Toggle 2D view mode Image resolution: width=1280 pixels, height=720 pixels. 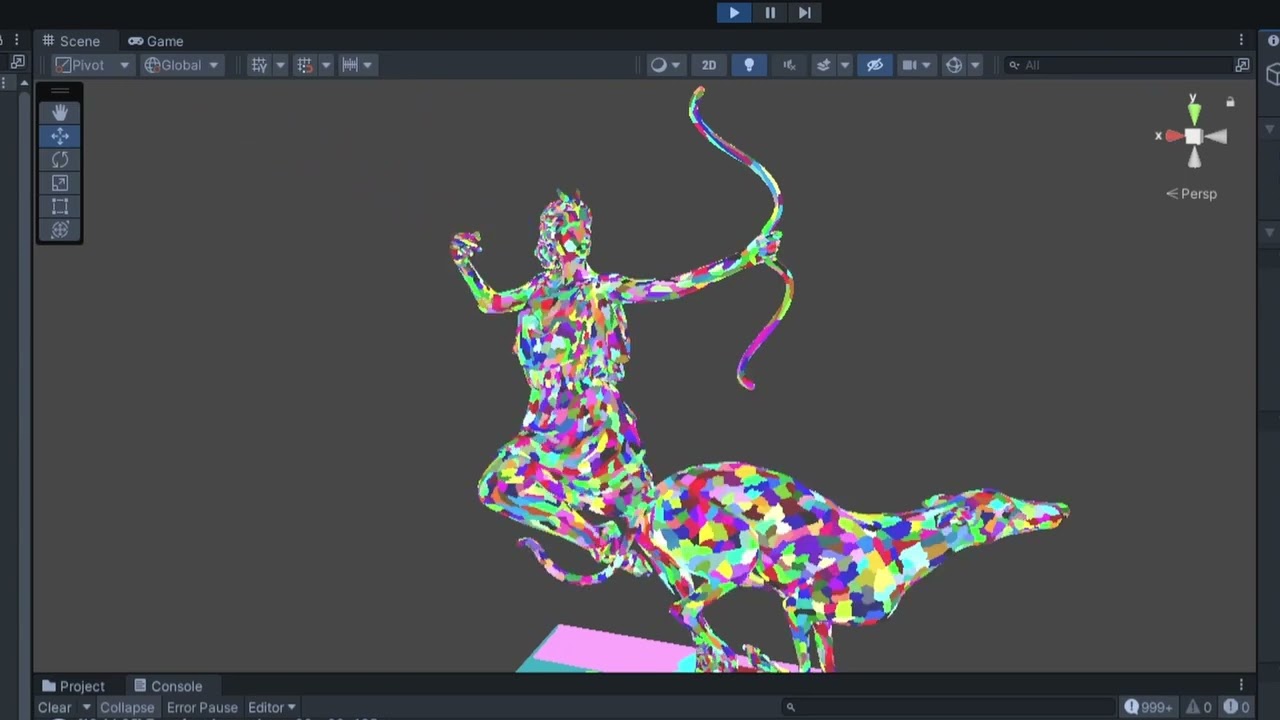click(x=709, y=65)
